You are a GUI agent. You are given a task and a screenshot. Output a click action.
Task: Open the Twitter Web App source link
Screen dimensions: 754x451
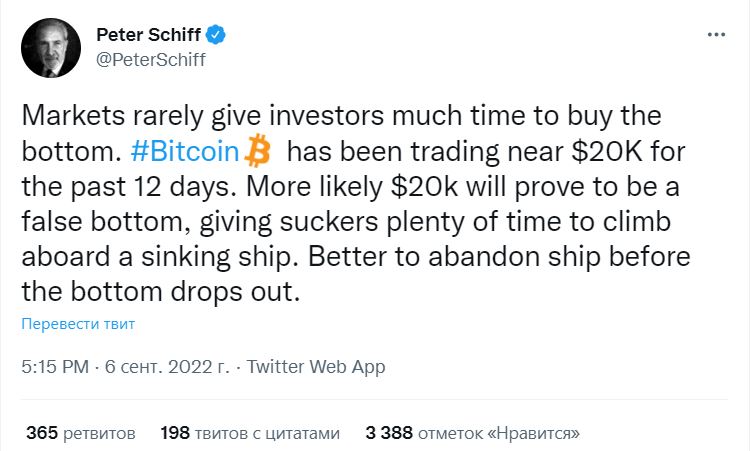[316, 367]
